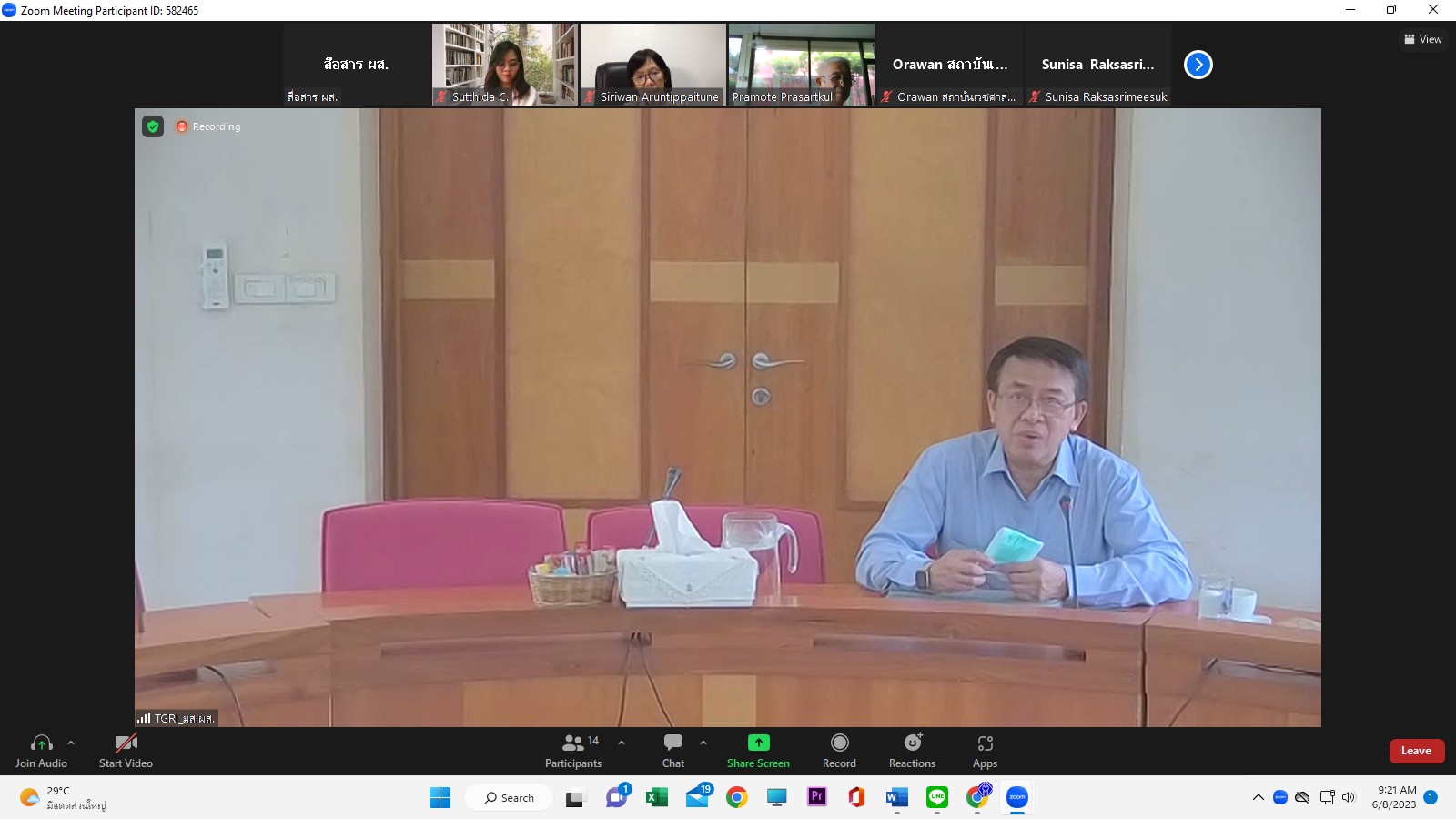
Task: Open the Chat panel
Action: click(673, 751)
